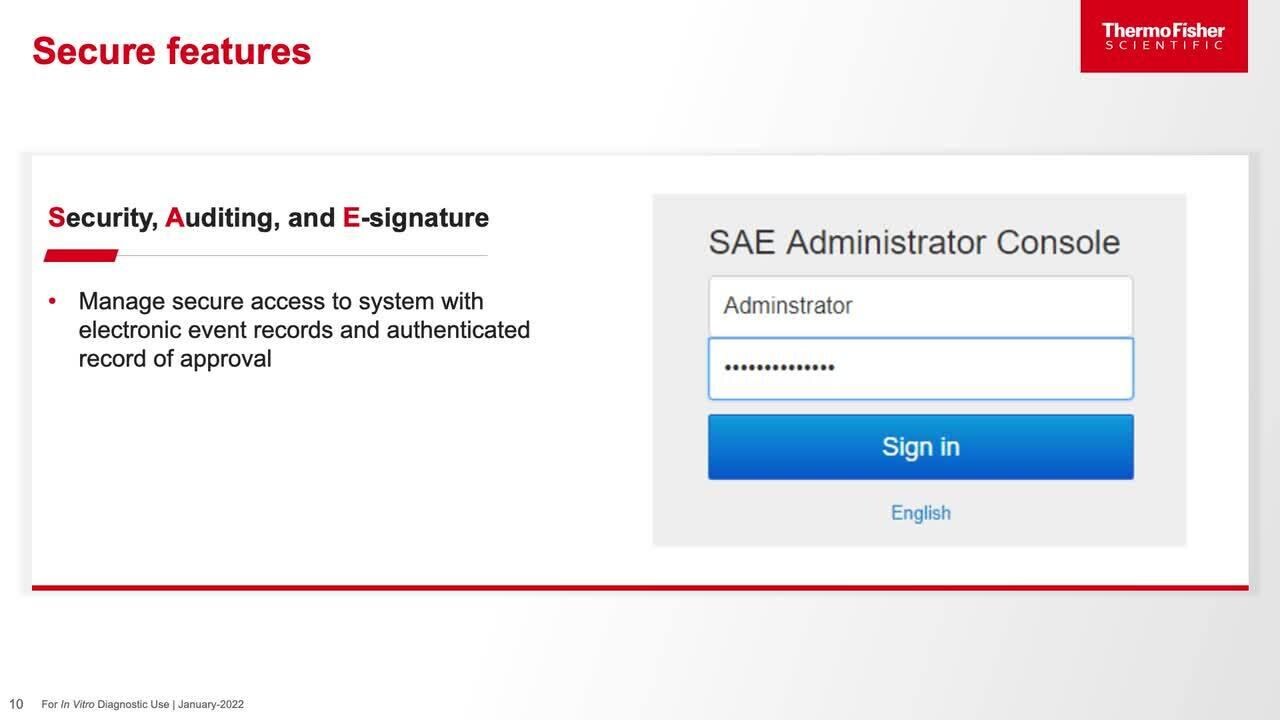Click the red letter S in Security
1280x720 pixels.
pos(56,218)
